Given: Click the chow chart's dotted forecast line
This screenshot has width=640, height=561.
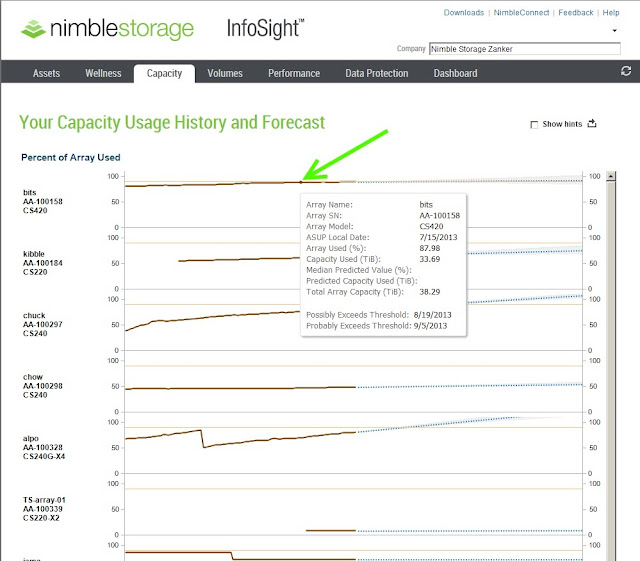Looking at the screenshot, I should point(469,386).
